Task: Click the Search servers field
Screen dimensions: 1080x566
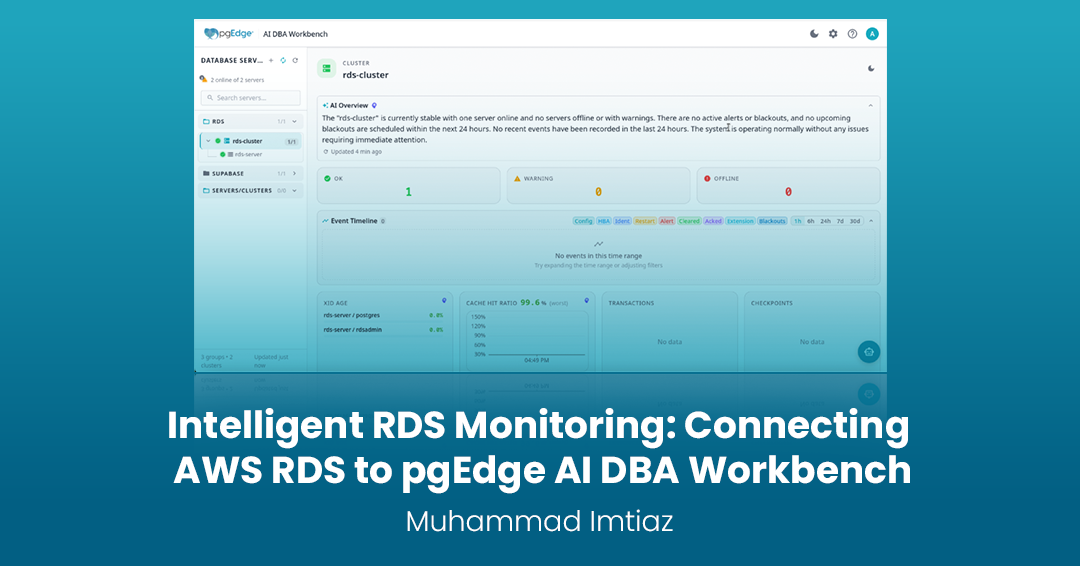Action: [x=251, y=98]
